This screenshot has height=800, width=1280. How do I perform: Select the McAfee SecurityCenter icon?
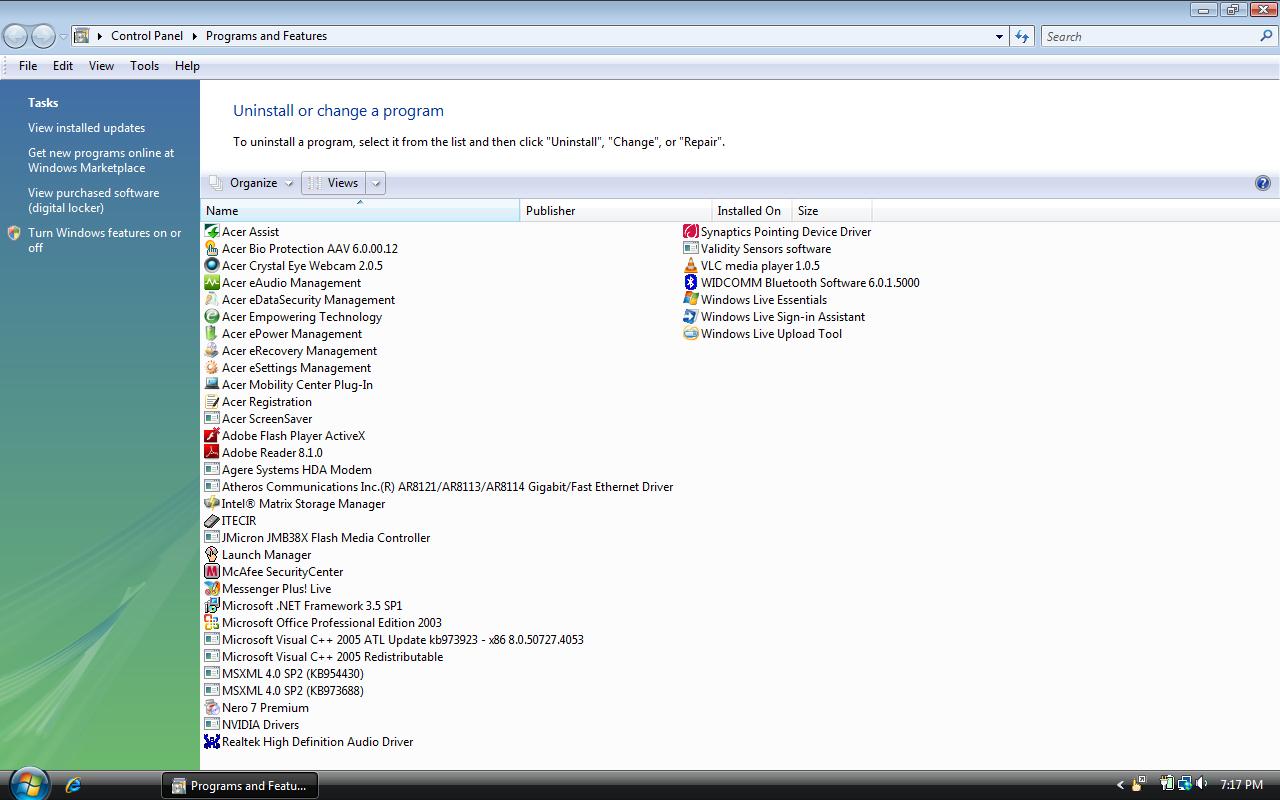coord(211,572)
